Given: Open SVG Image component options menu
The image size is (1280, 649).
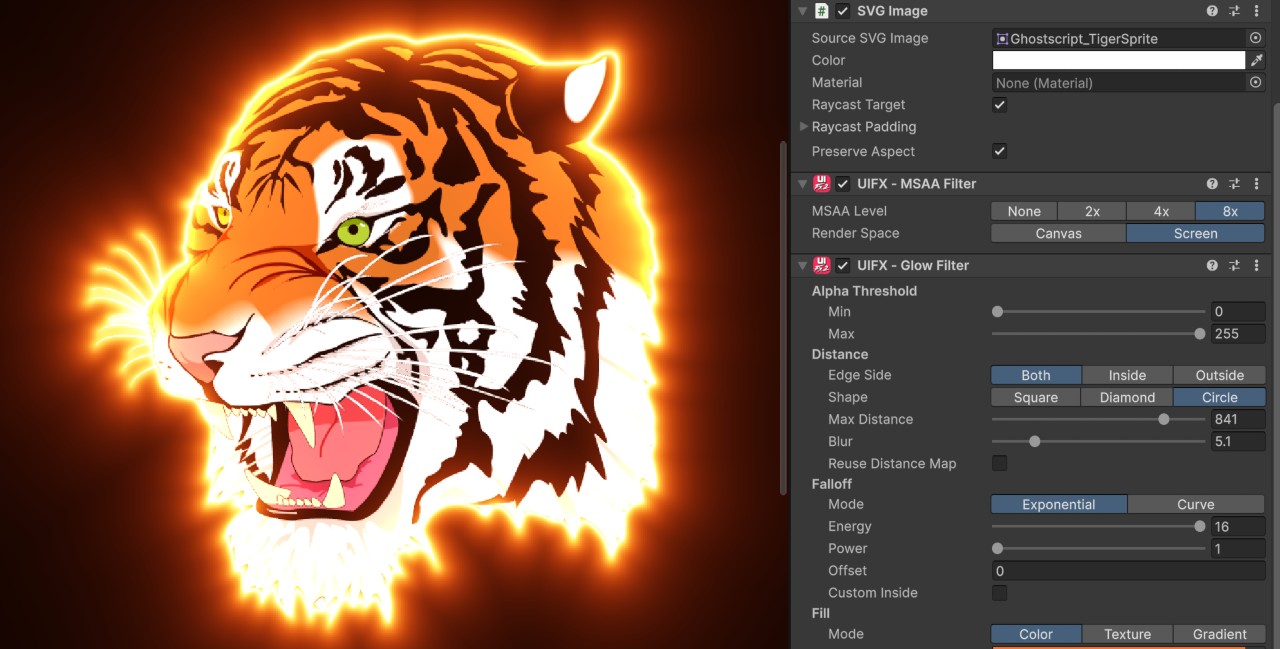Looking at the screenshot, I should (x=1257, y=11).
